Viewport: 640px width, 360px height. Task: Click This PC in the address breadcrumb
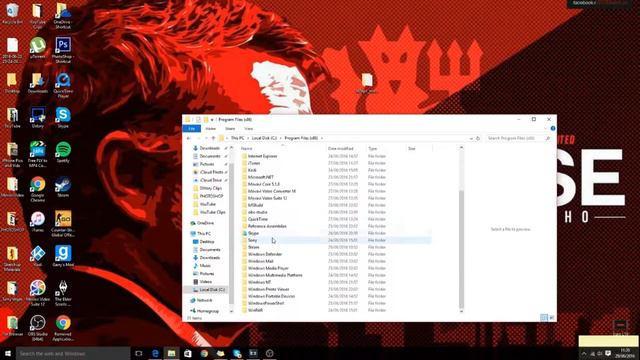(x=238, y=138)
